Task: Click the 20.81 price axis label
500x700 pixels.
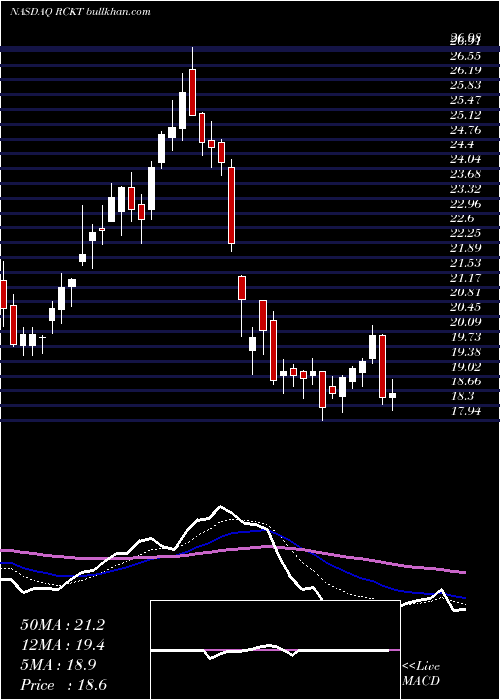Action: pyautogui.click(x=468, y=292)
